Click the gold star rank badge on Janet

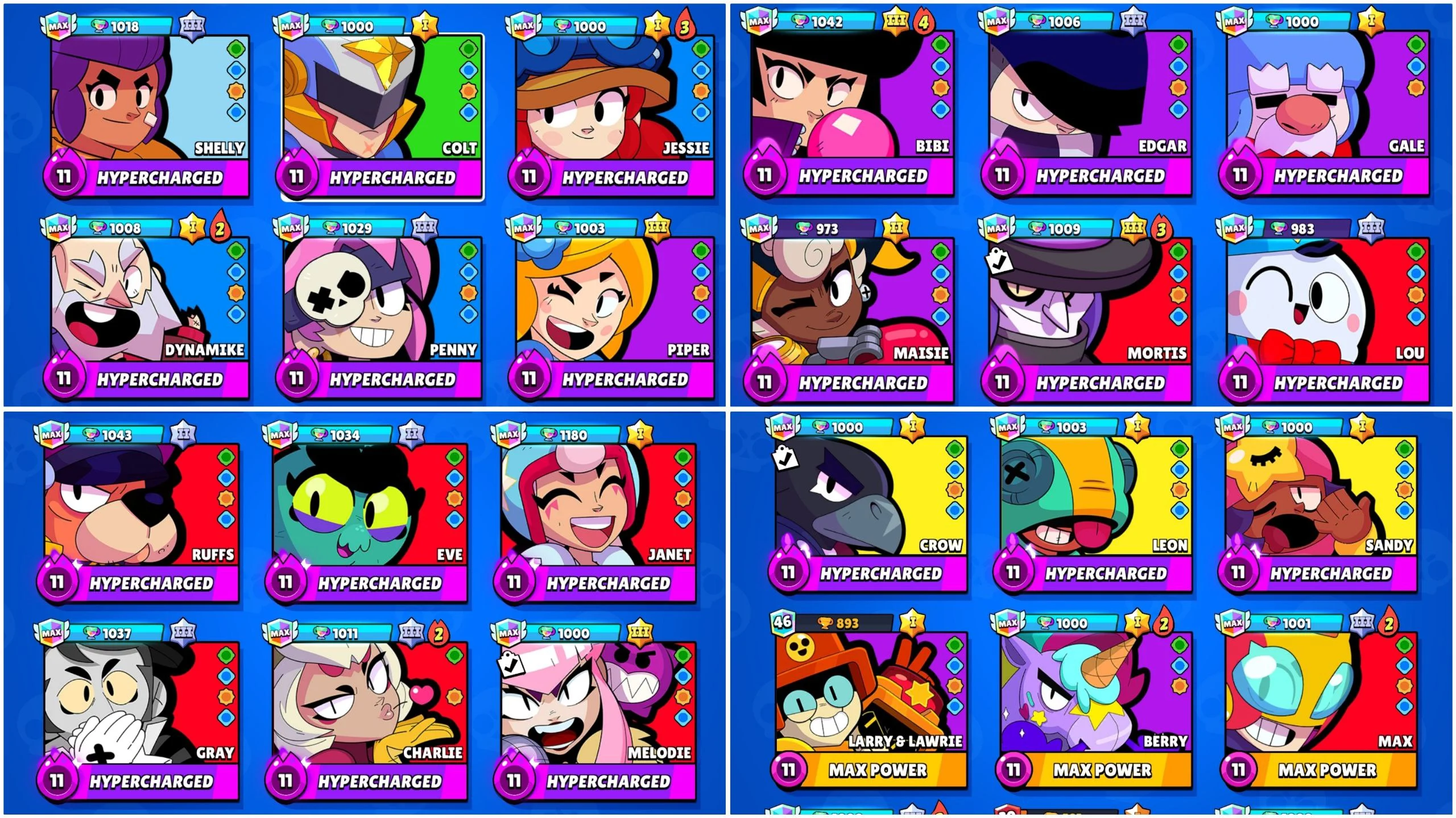640,434
